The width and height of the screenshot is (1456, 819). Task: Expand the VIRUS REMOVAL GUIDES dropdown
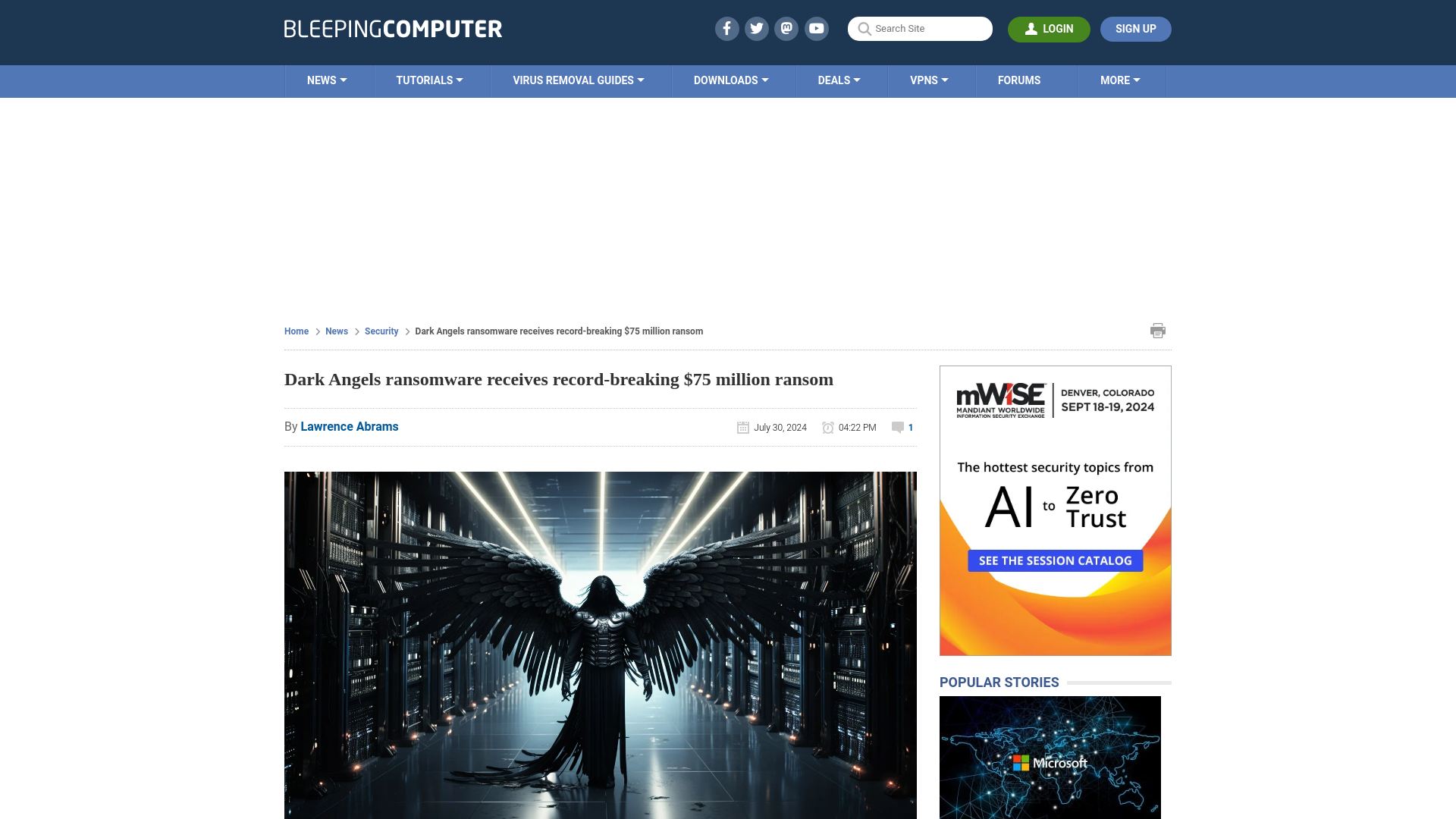coord(578,81)
